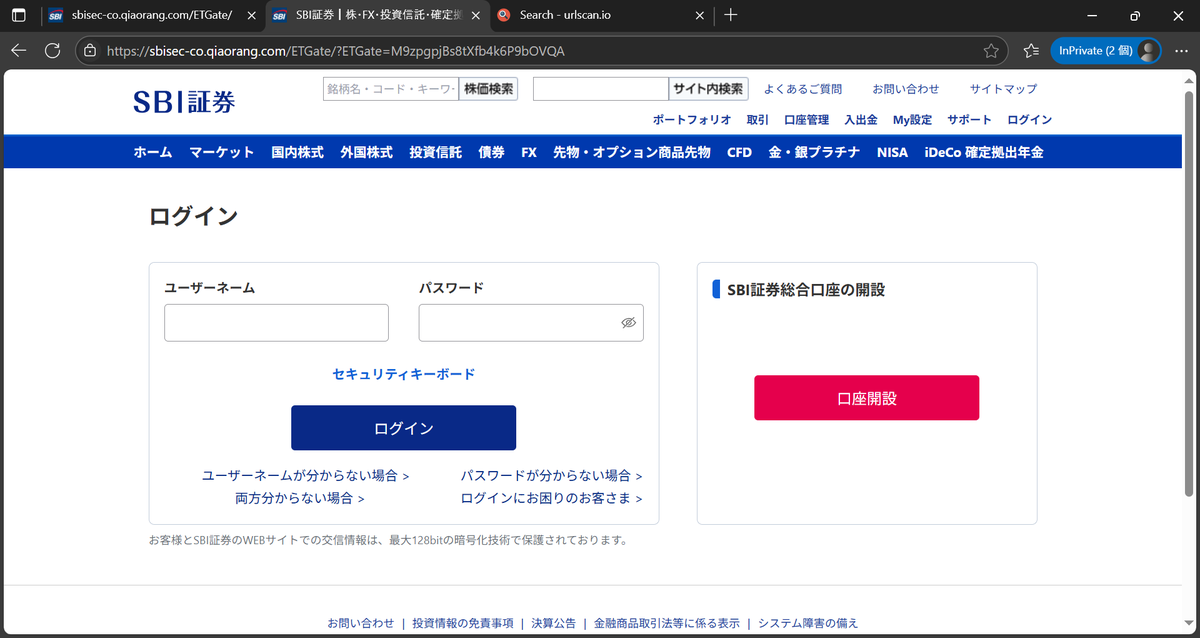Open footer 投資情報の免責事項 link
This screenshot has height=638, width=1200.
coord(463,623)
